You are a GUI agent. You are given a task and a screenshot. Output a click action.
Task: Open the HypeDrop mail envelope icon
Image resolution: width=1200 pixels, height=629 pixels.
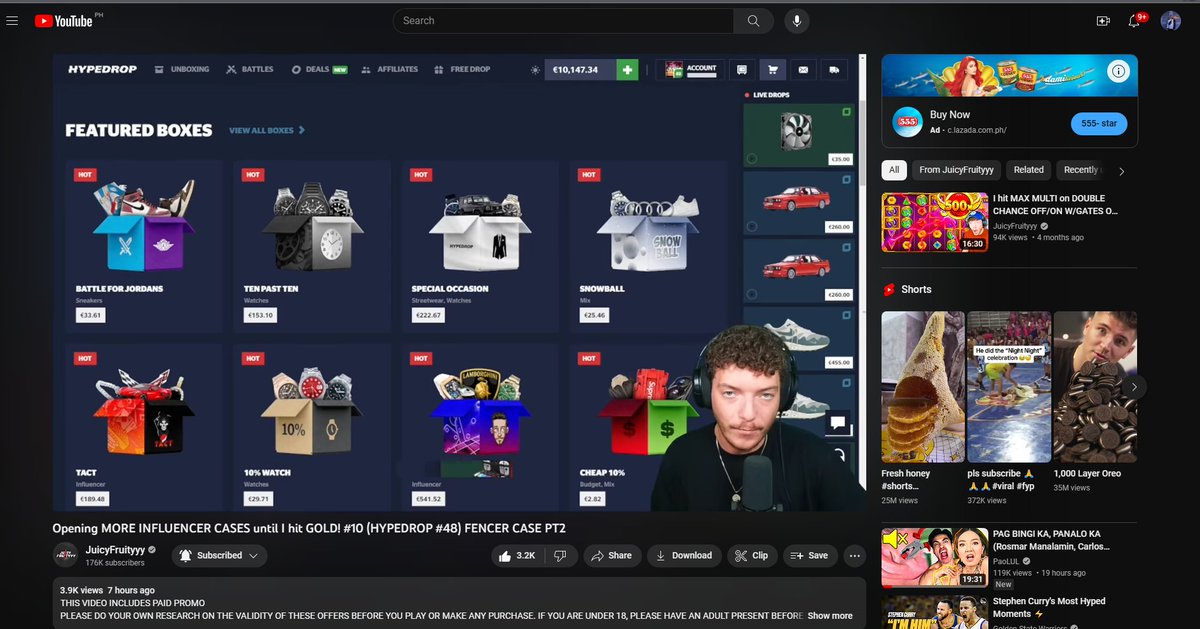pyautogui.click(x=803, y=70)
